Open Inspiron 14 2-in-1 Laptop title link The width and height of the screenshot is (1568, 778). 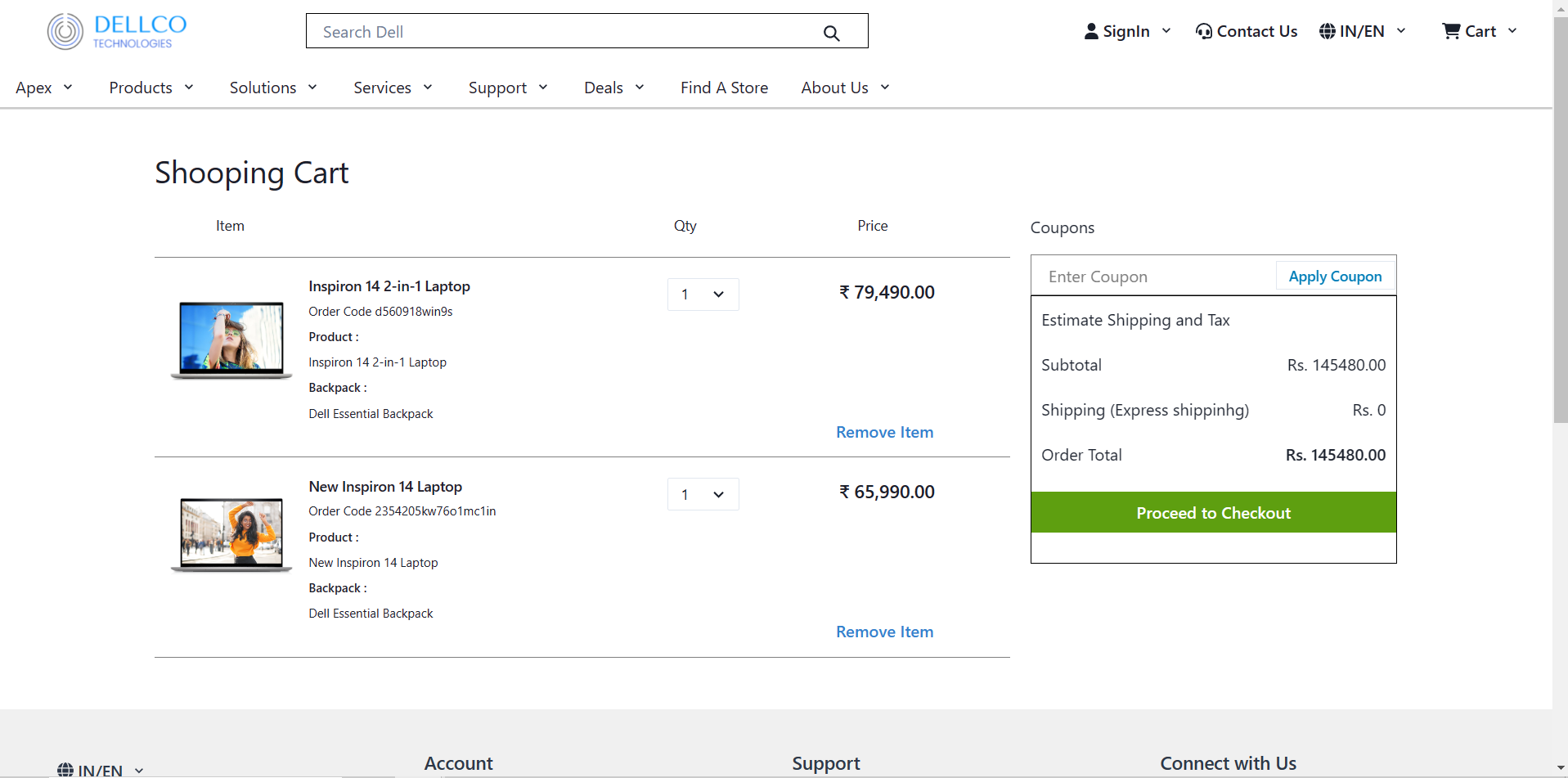pos(389,286)
